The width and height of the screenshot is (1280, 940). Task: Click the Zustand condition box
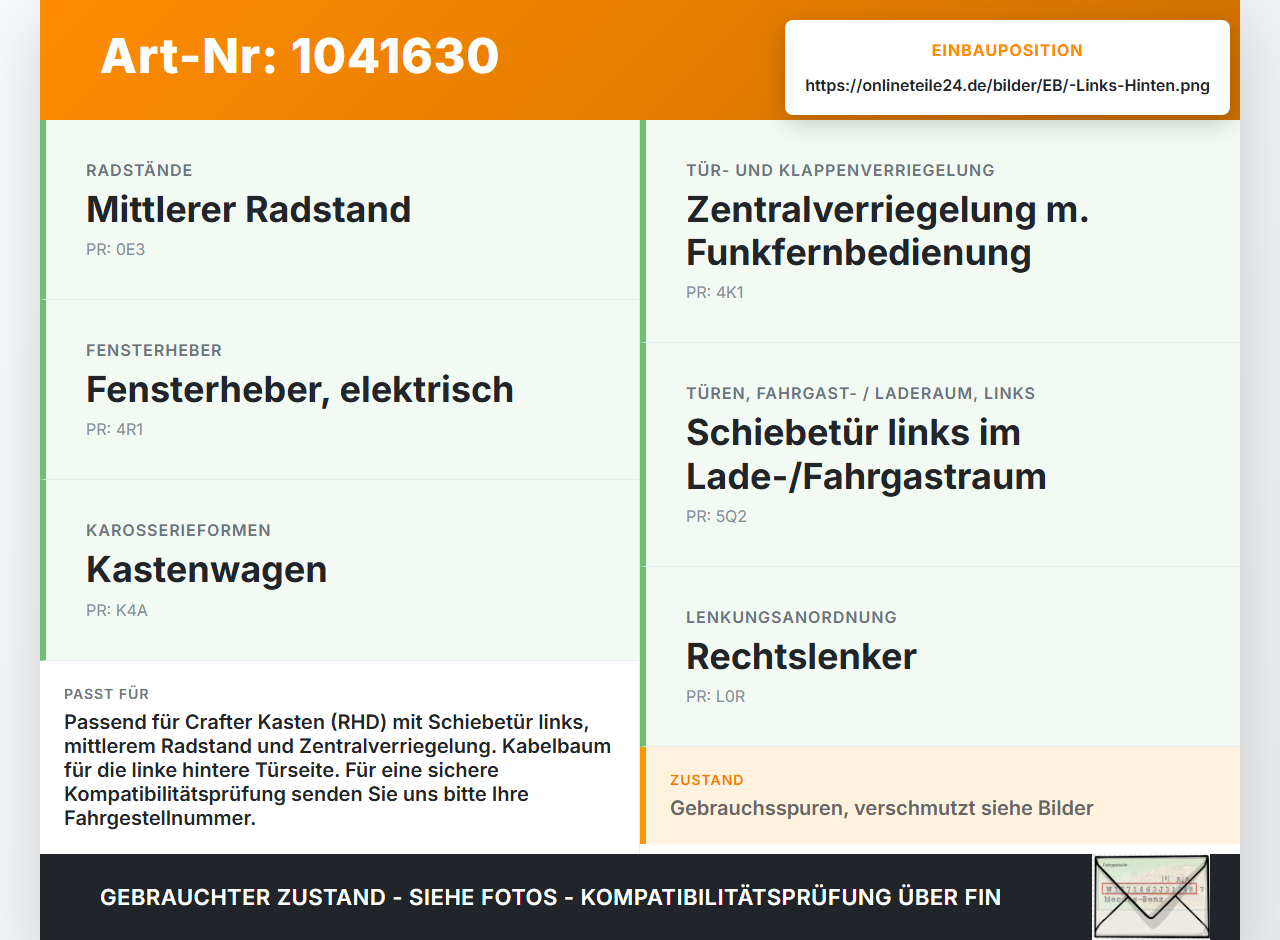click(x=940, y=795)
